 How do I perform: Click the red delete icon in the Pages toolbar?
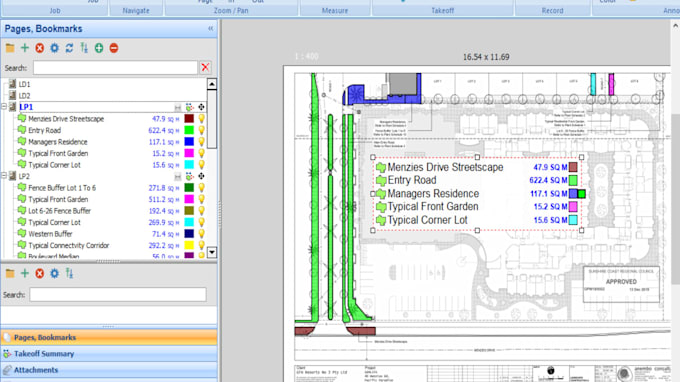click(39, 48)
